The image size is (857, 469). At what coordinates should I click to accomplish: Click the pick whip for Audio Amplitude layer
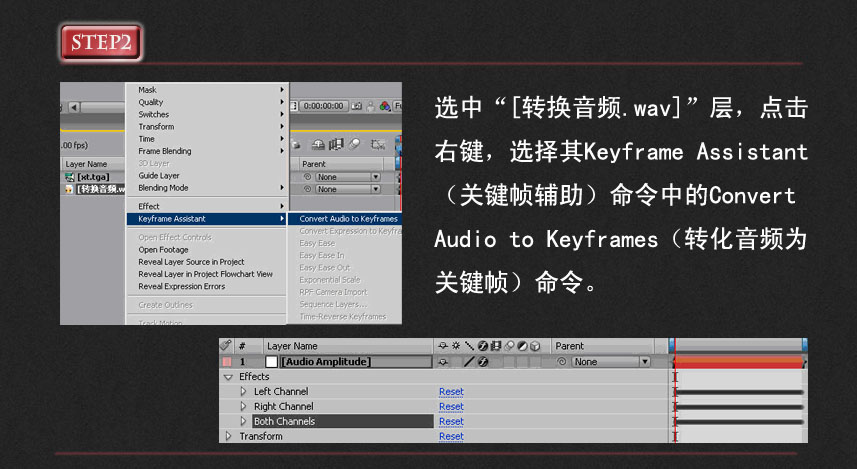pyautogui.click(x=561, y=361)
